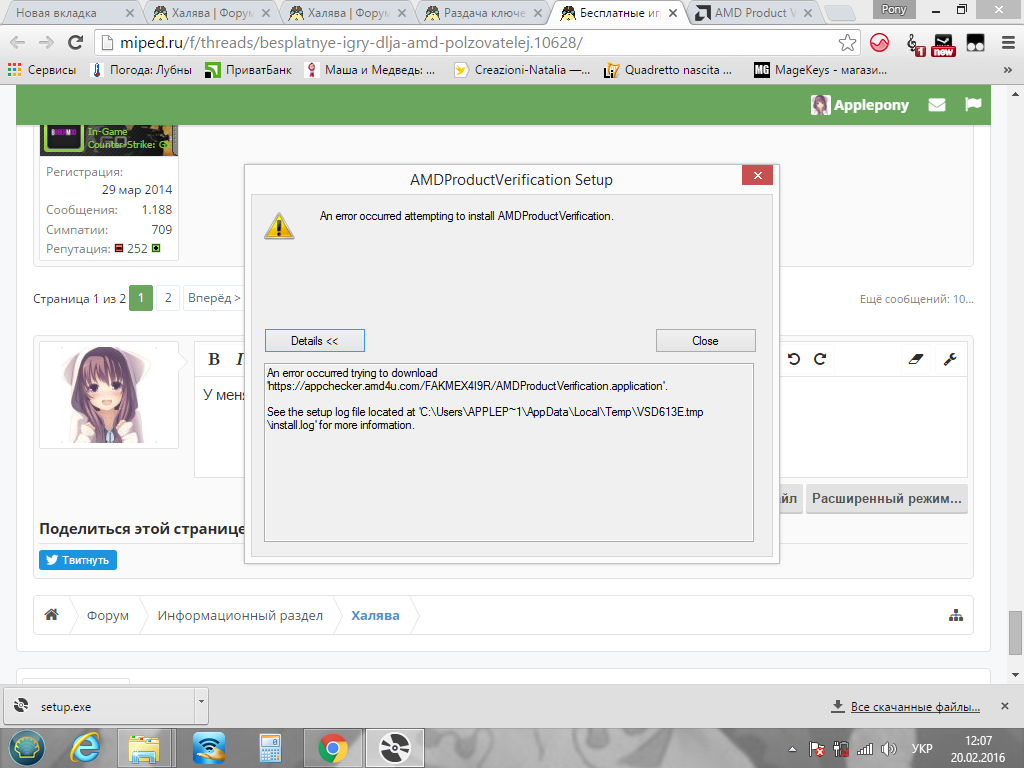Close downloads bar with X
This screenshot has height=768, width=1024.
click(1005, 706)
